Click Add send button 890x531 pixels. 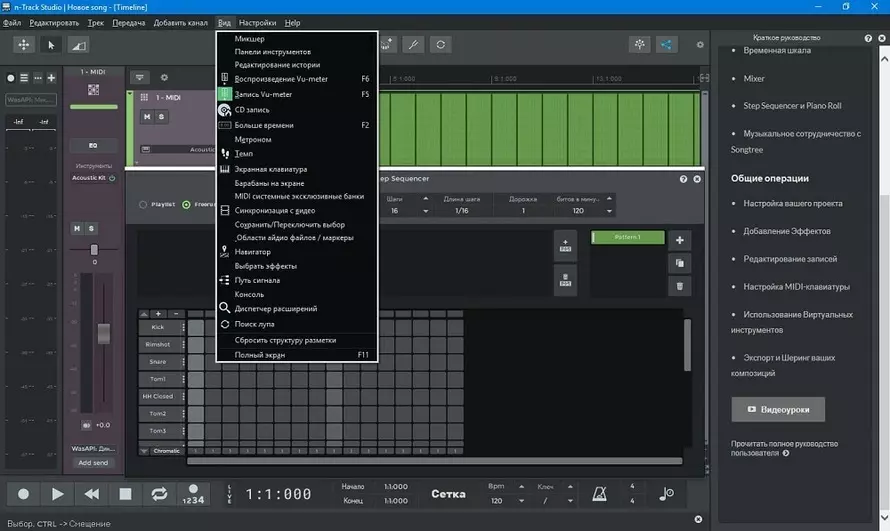93,463
